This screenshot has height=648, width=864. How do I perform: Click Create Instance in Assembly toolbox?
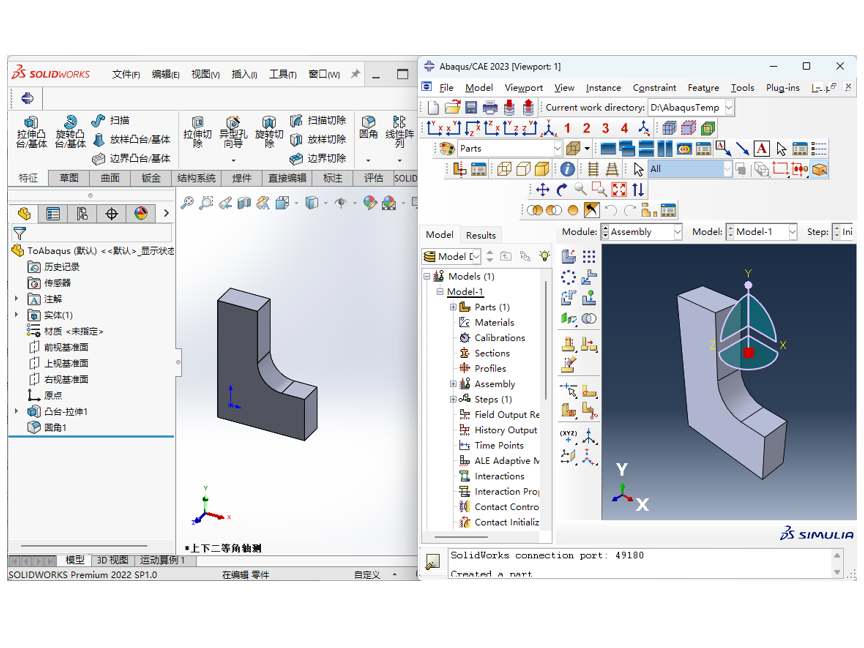coord(569,256)
